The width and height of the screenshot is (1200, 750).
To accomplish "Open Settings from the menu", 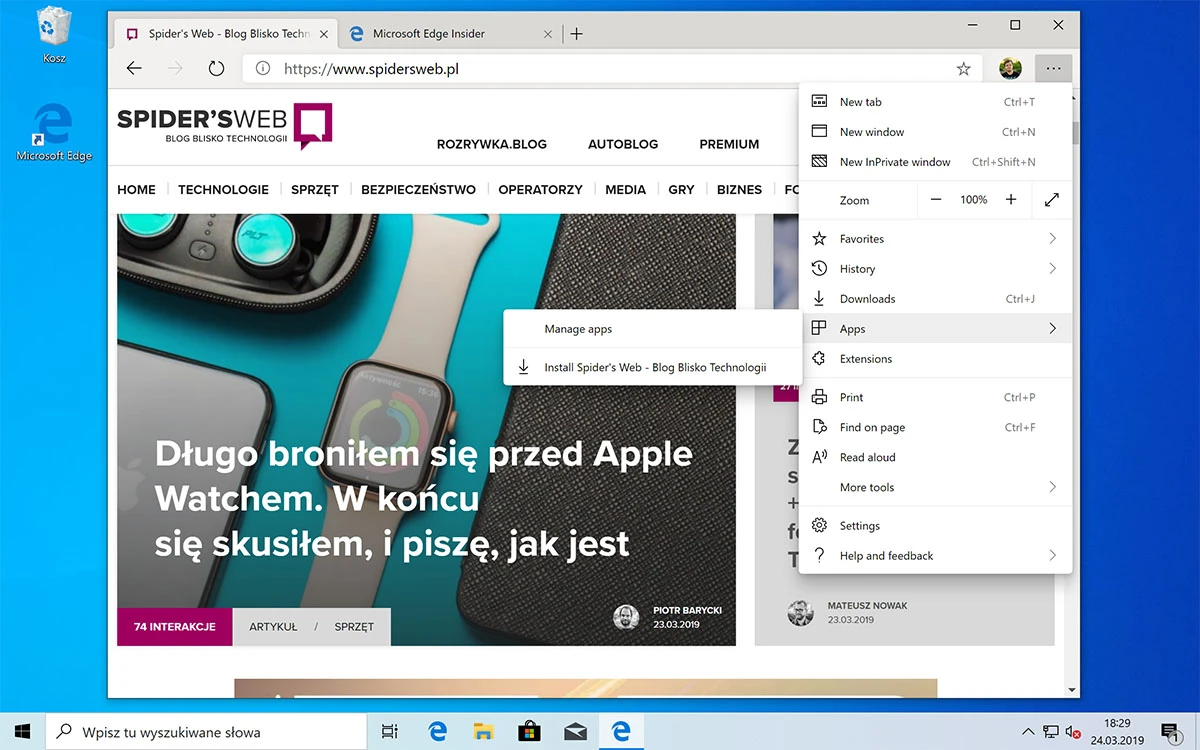I will point(935,526).
